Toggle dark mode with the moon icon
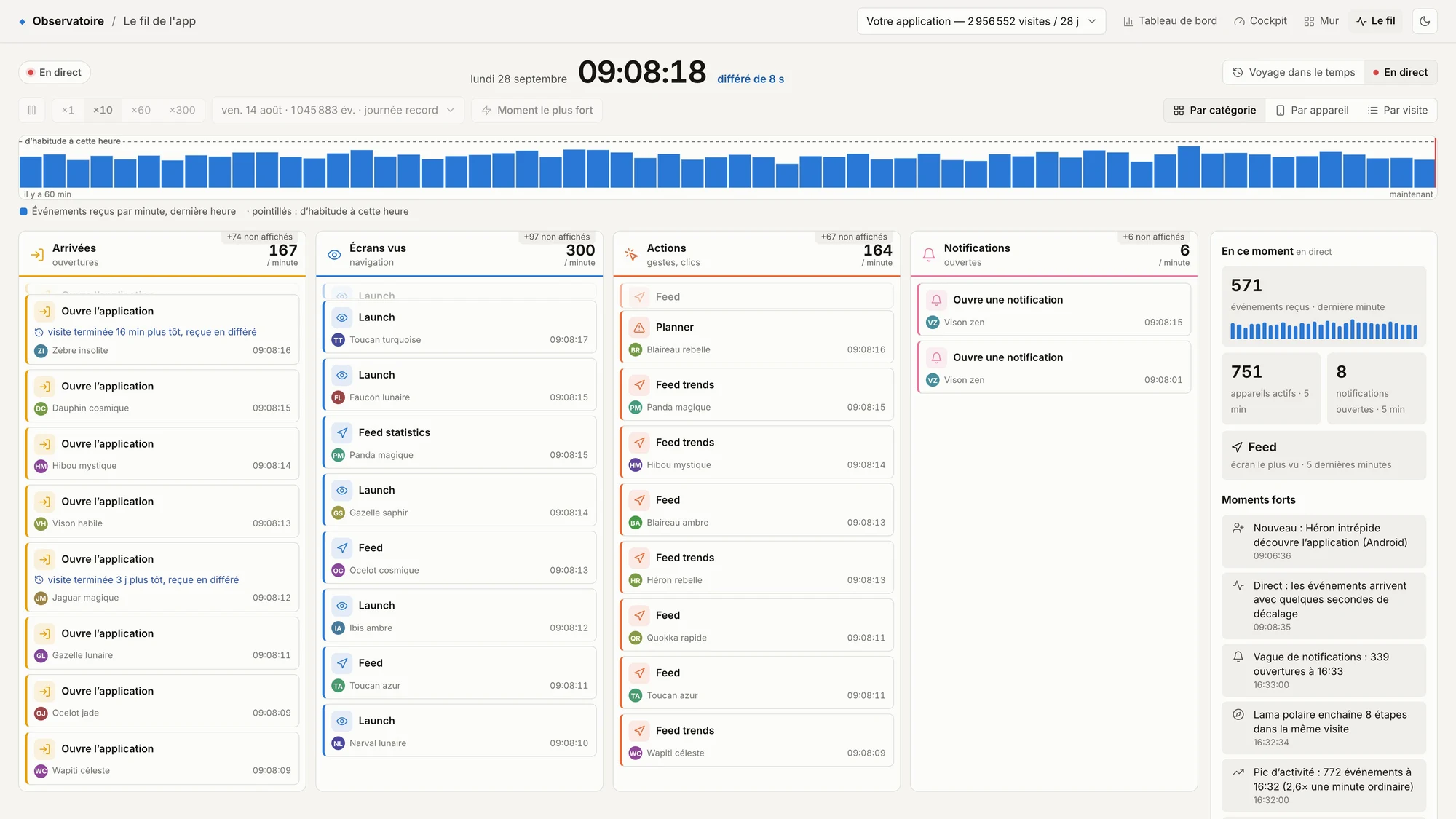Image resolution: width=1456 pixels, height=819 pixels. (1425, 21)
